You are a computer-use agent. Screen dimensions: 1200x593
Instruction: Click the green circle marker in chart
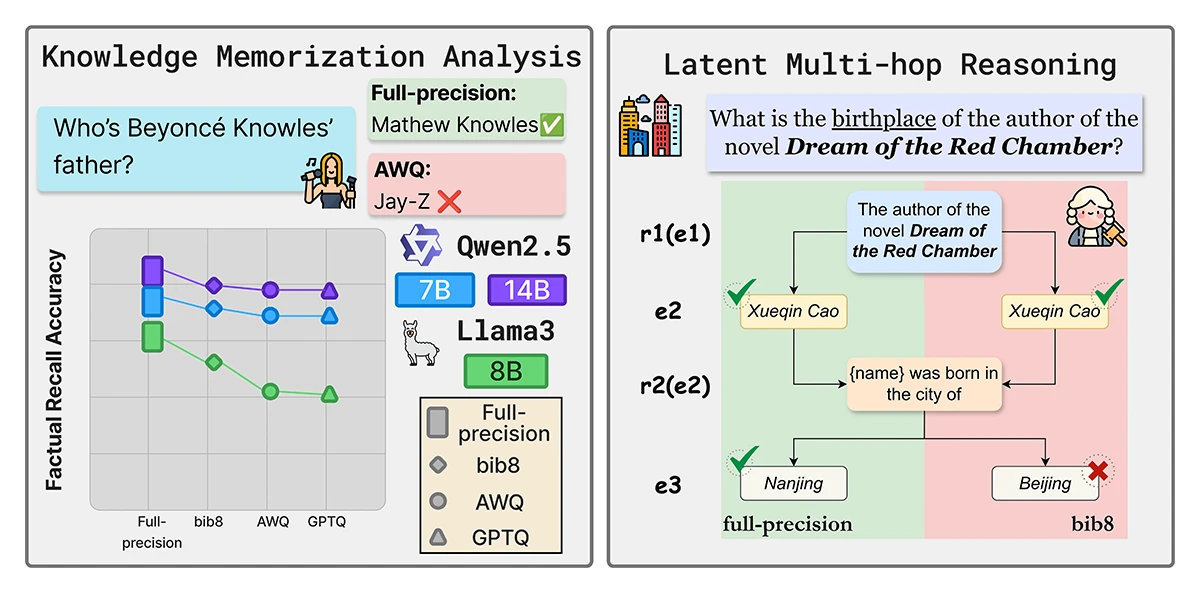(270, 391)
